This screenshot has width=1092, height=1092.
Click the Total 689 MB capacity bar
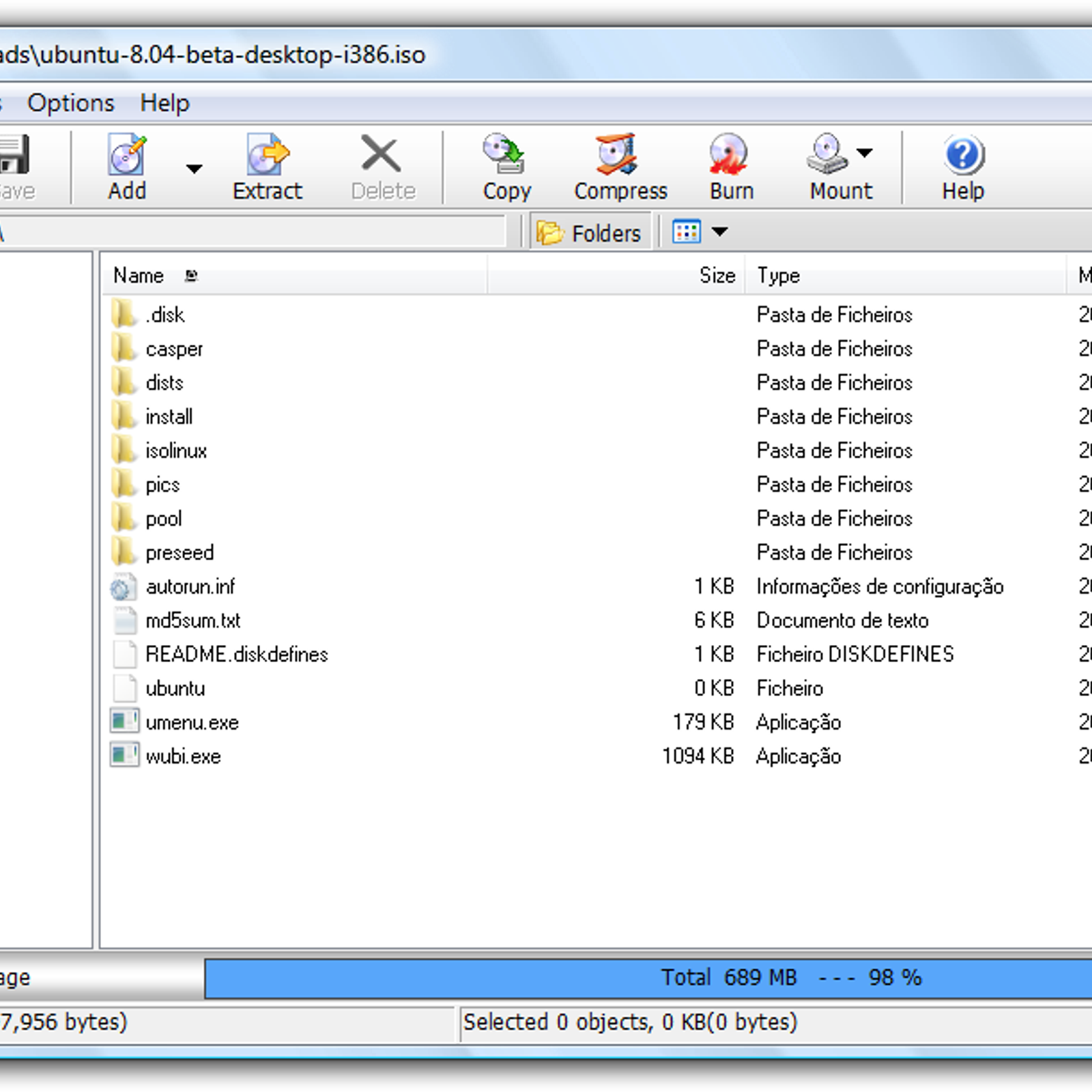click(x=648, y=978)
